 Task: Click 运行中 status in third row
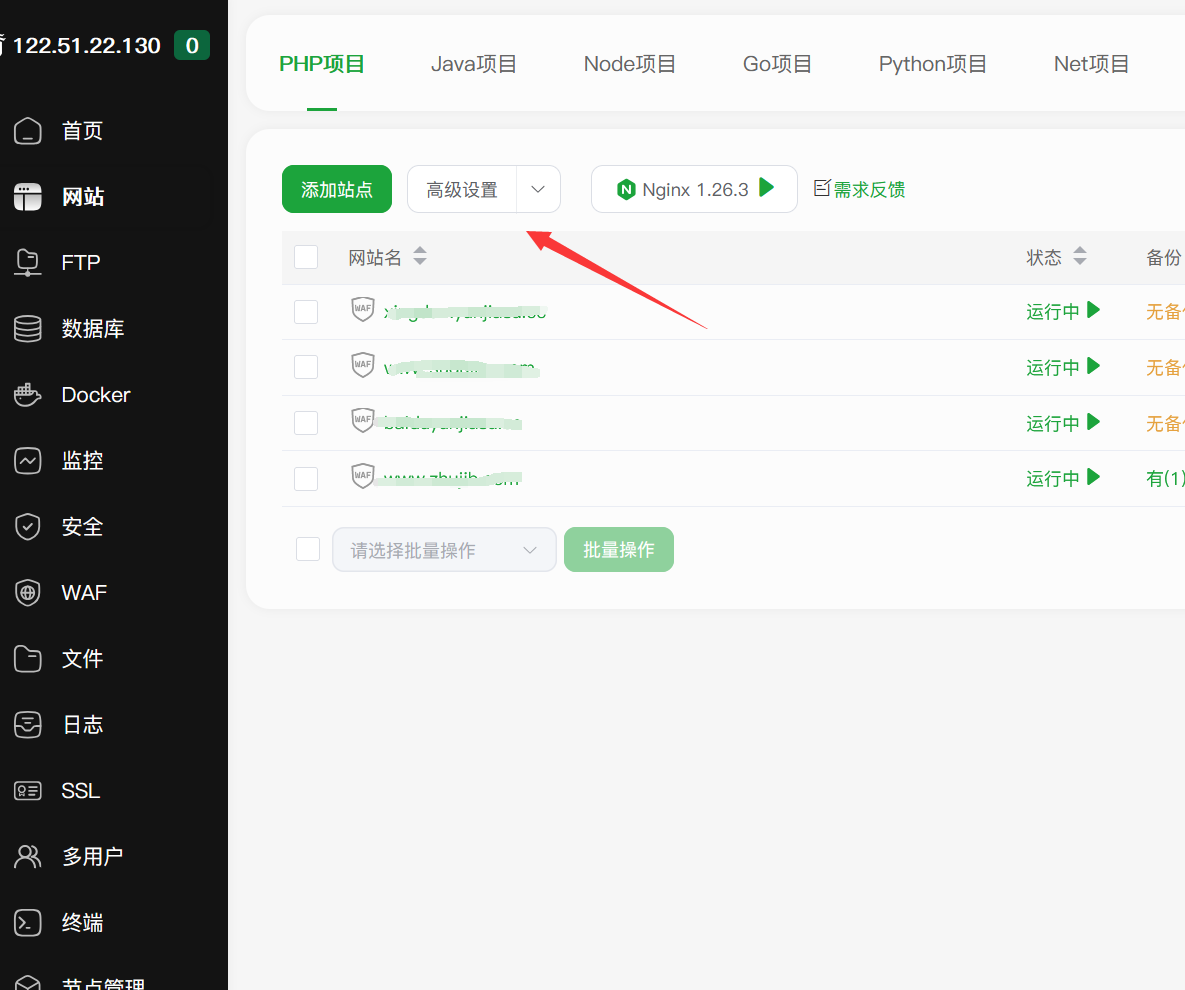click(1053, 423)
